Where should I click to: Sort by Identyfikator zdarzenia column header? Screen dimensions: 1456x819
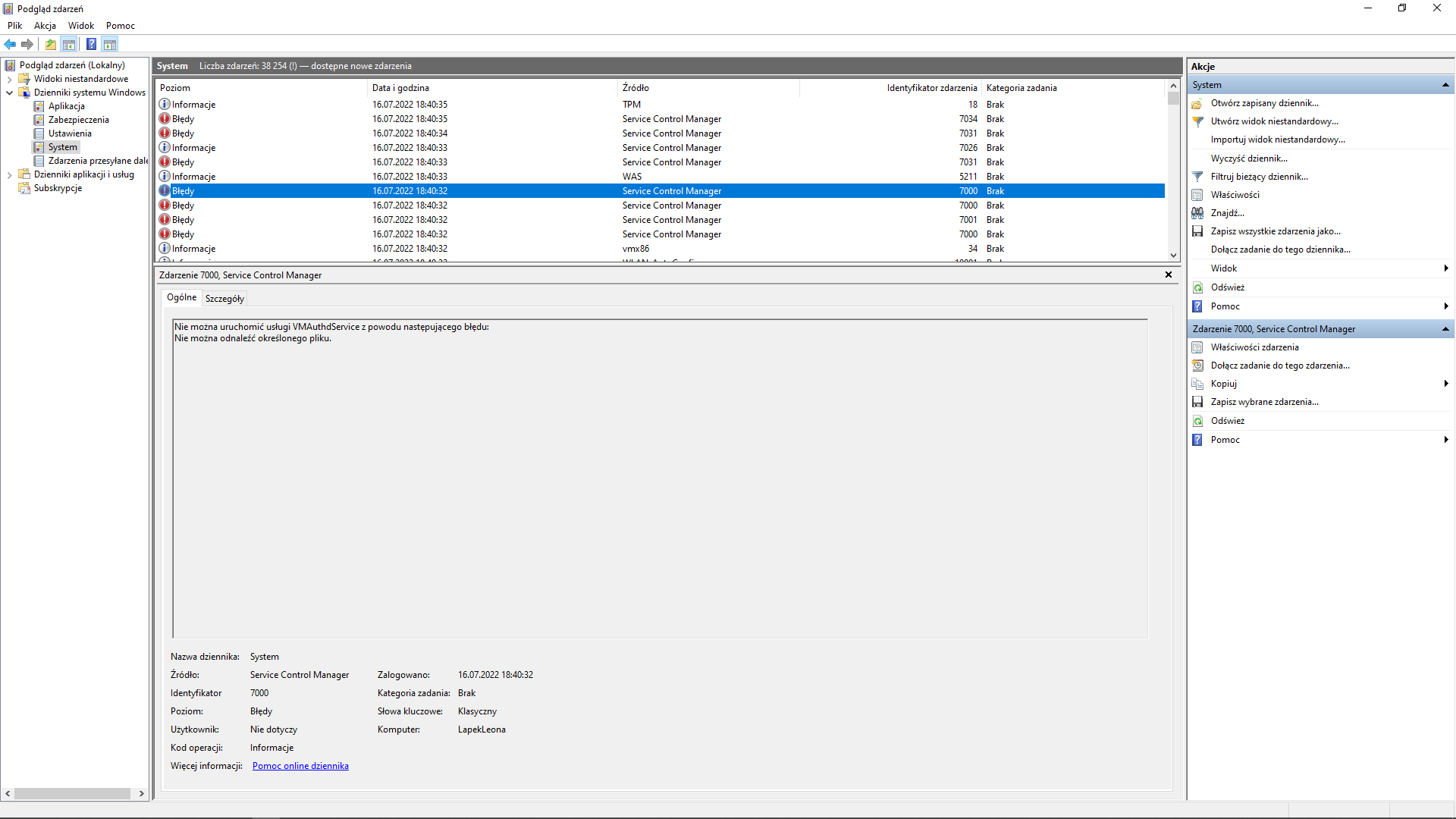pos(891,88)
